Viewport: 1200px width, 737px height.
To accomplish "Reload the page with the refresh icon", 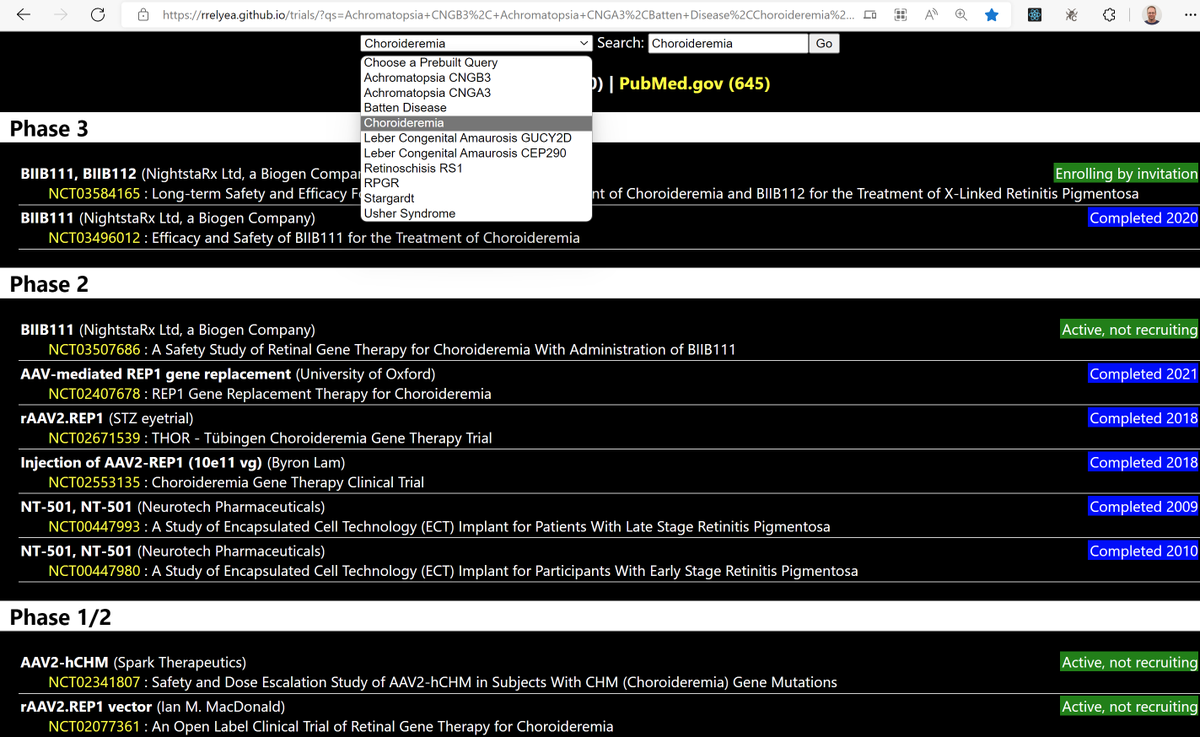I will pos(97,15).
